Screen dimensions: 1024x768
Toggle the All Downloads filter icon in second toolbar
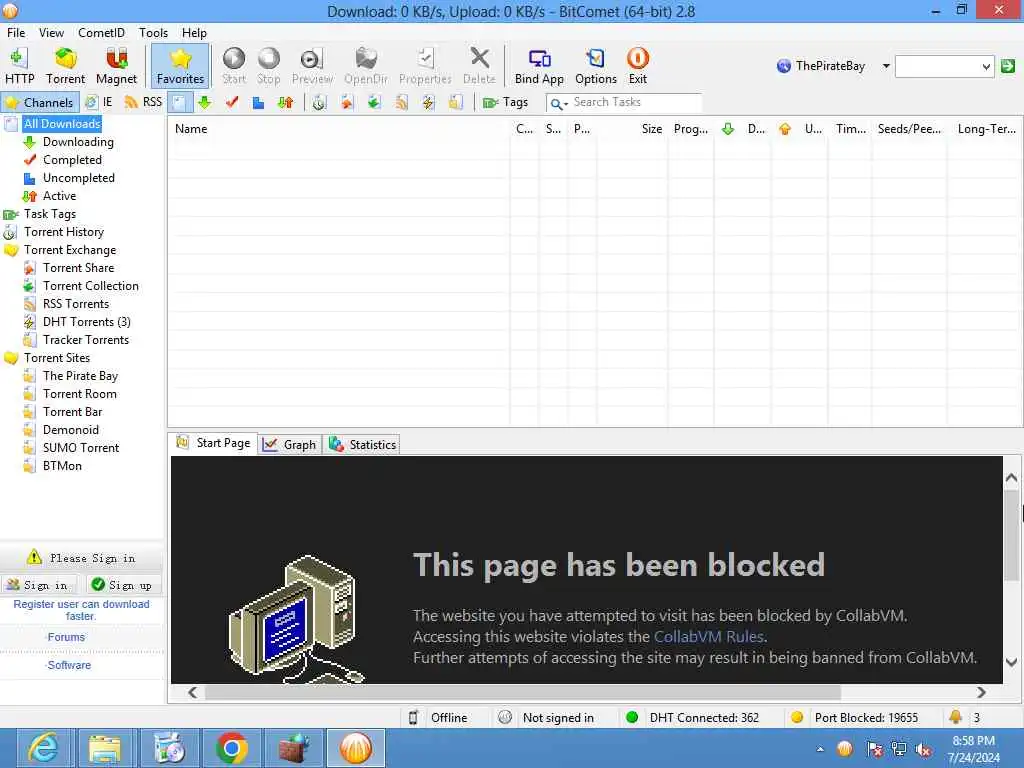pyautogui.click(x=180, y=103)
